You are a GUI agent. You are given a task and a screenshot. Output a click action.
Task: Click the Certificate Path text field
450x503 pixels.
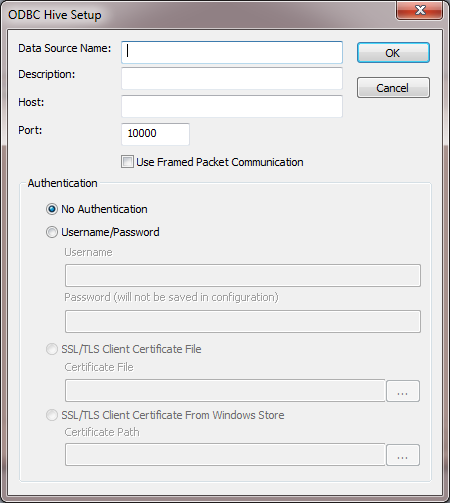(x=225, y=455)
